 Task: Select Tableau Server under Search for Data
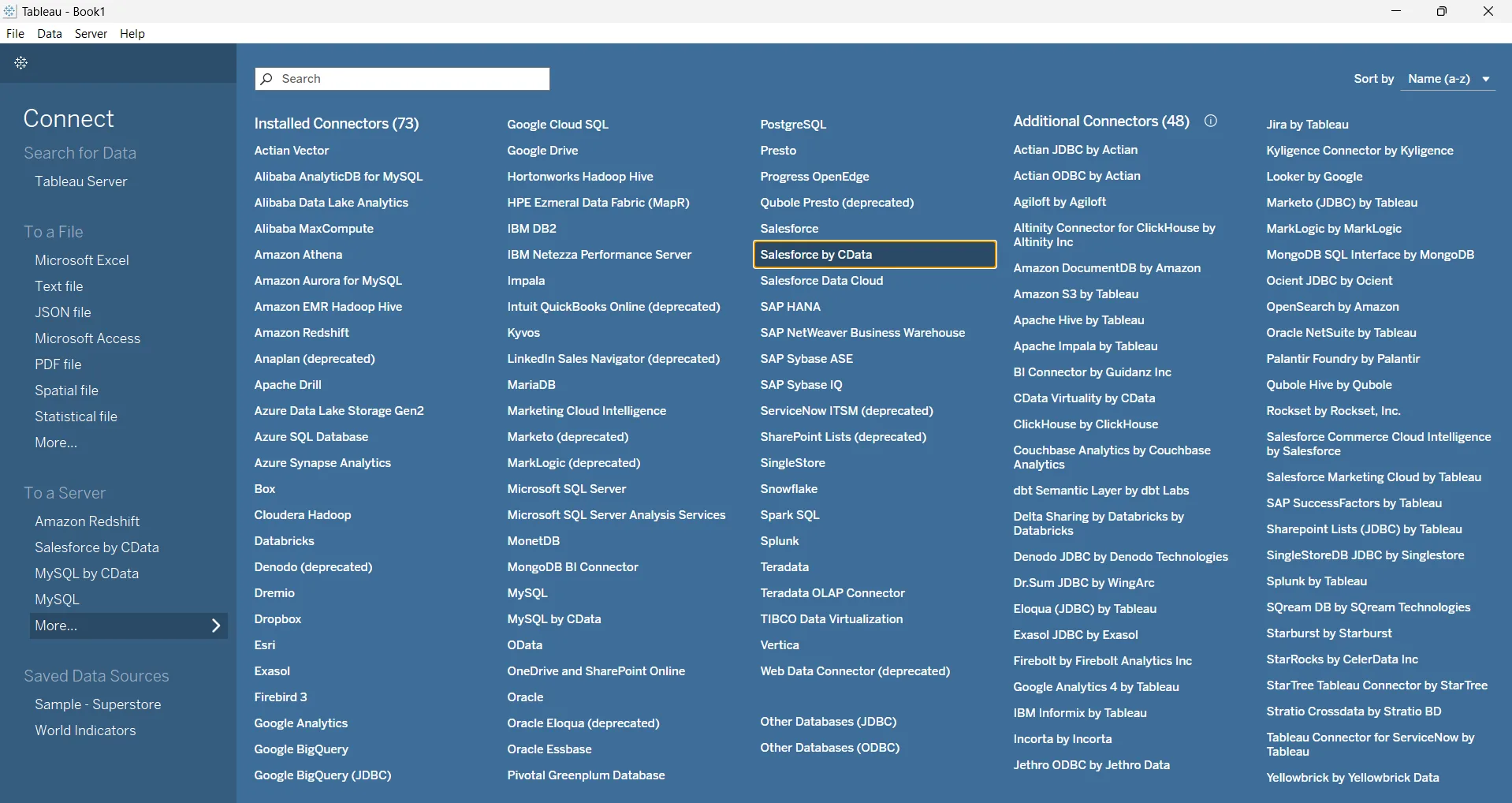pyautogui.click(x=80, y=181)
